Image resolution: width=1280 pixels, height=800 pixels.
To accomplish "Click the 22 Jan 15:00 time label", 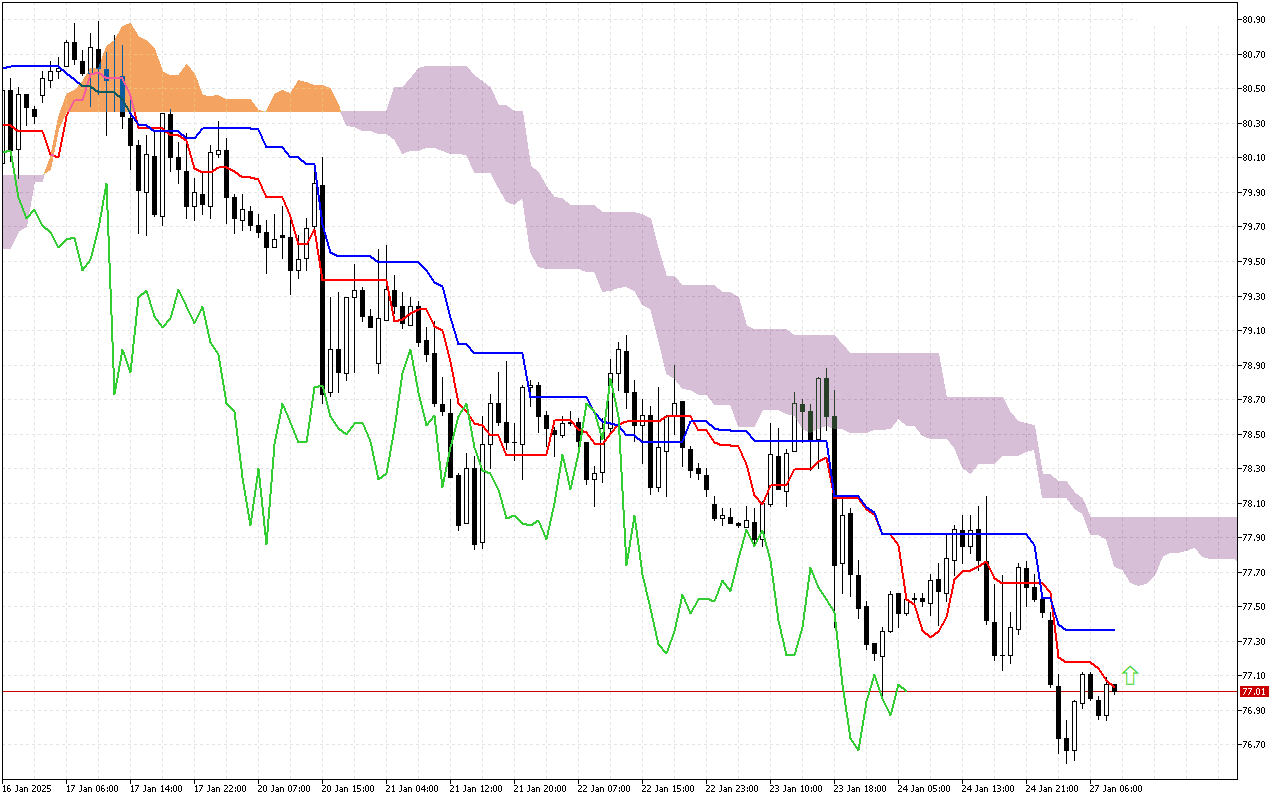I will tap(668, 788).
